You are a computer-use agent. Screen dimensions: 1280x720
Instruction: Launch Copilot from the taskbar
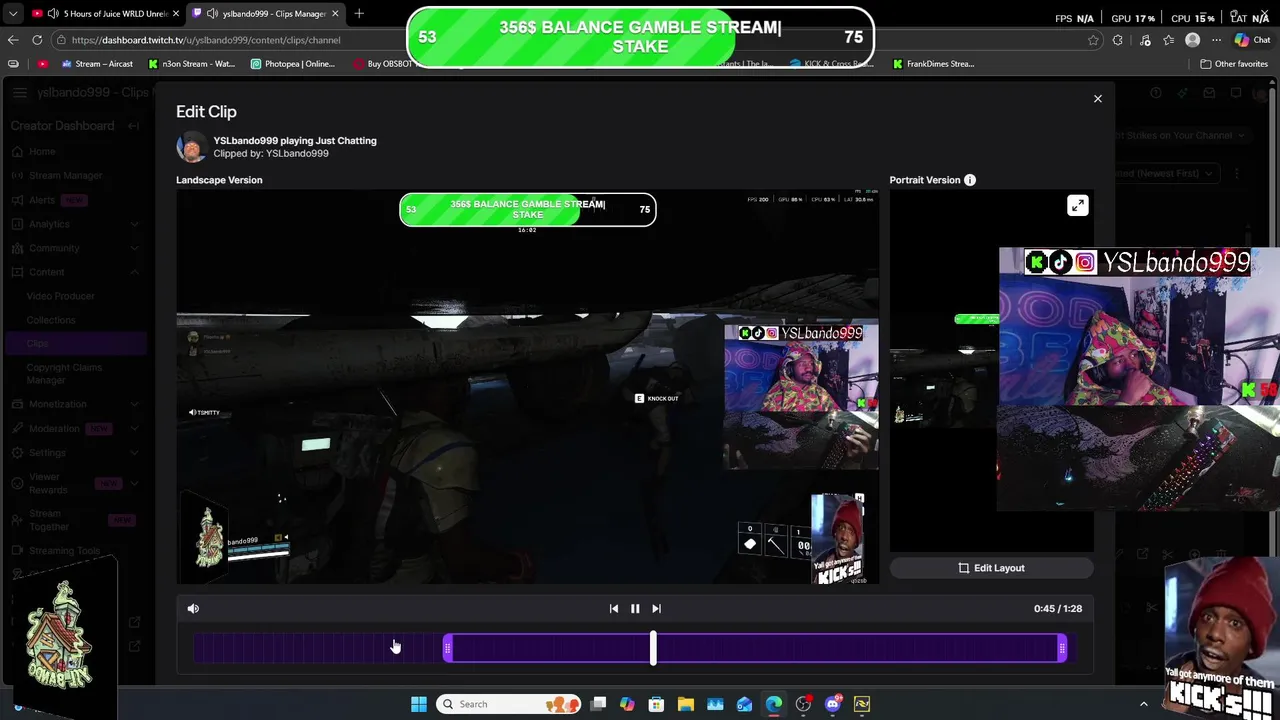(x=627, y=704)
